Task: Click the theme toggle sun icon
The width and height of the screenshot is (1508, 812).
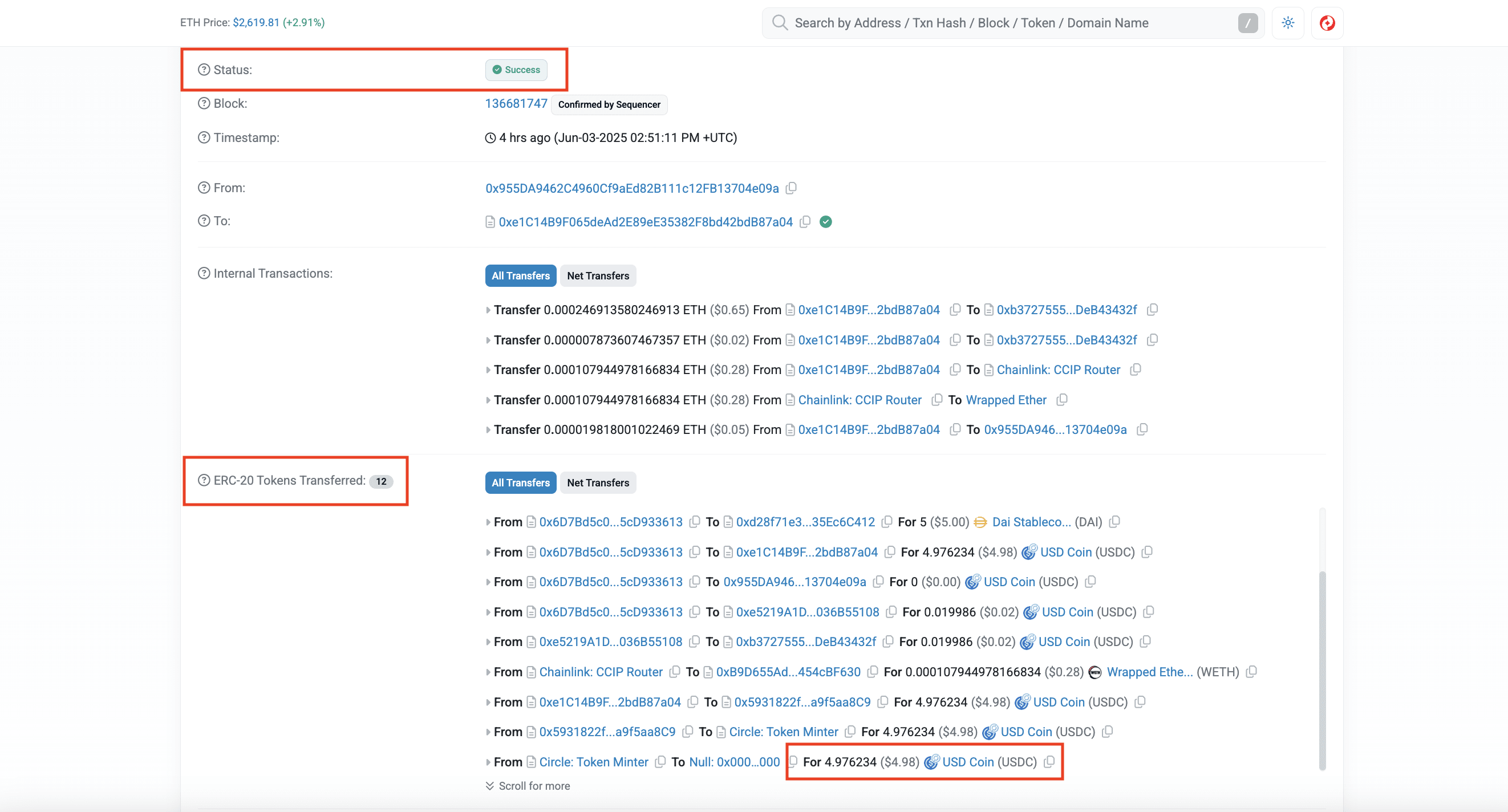Action: [x=1287, y=23]
